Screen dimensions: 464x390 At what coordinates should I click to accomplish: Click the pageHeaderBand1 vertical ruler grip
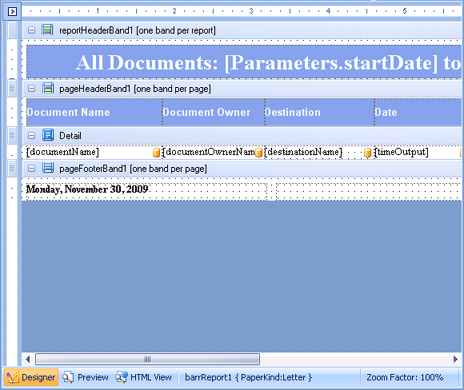(x=12, y=88)
